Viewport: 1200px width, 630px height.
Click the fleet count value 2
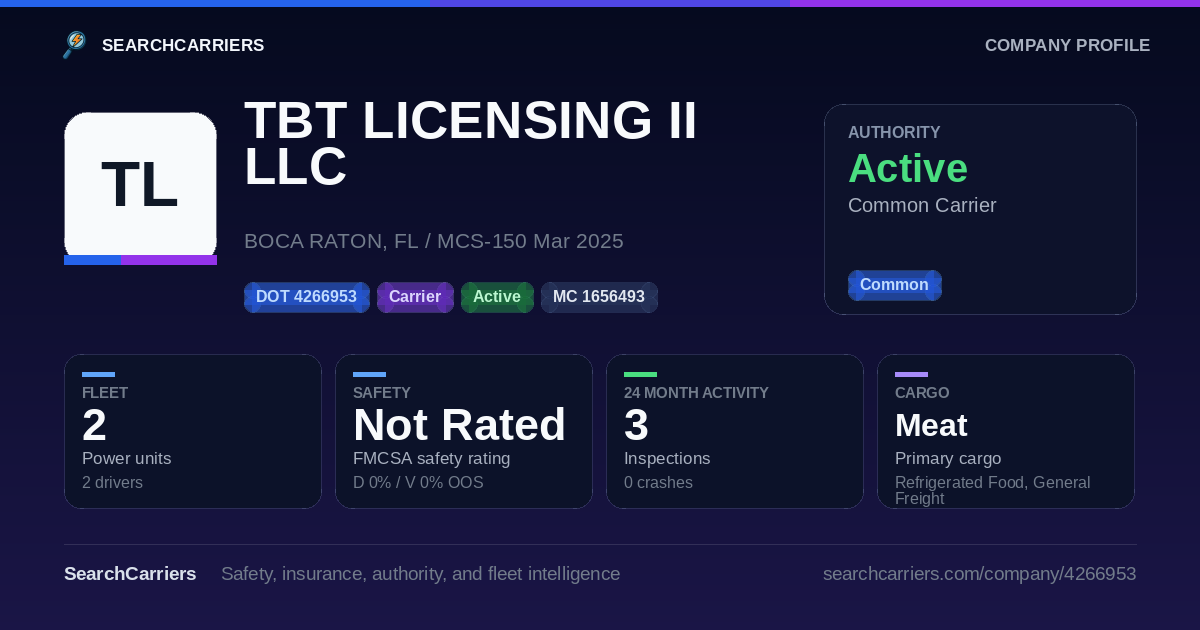pos(94,425)
